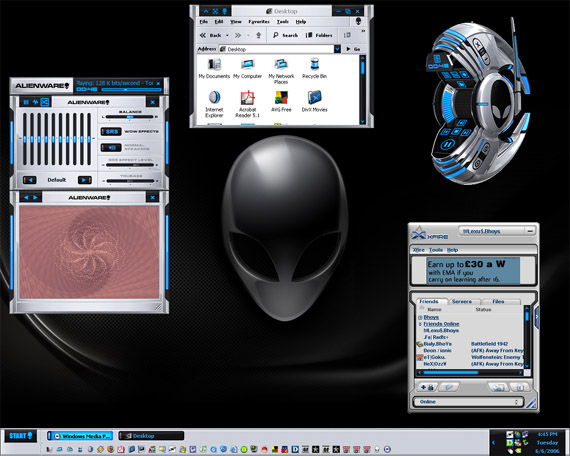
Task: Open the Xfire username dropdown bar
Action: (496, 231)
